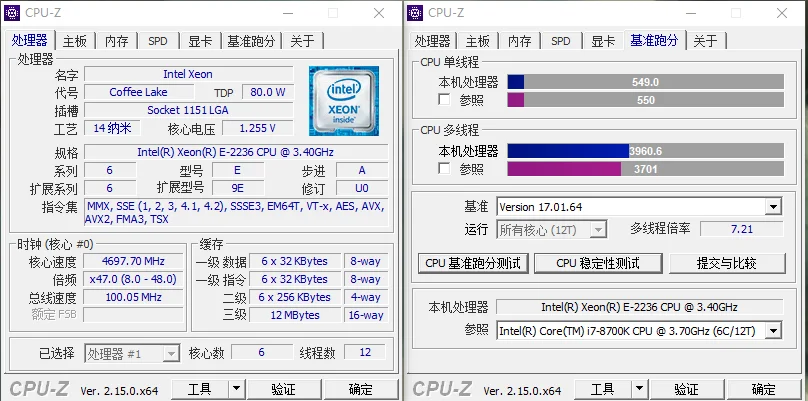Start the CPU 基准跑分测试 benchmark
Image resolution: width=808 pixels, height=401 pixels.
[472, 263]
